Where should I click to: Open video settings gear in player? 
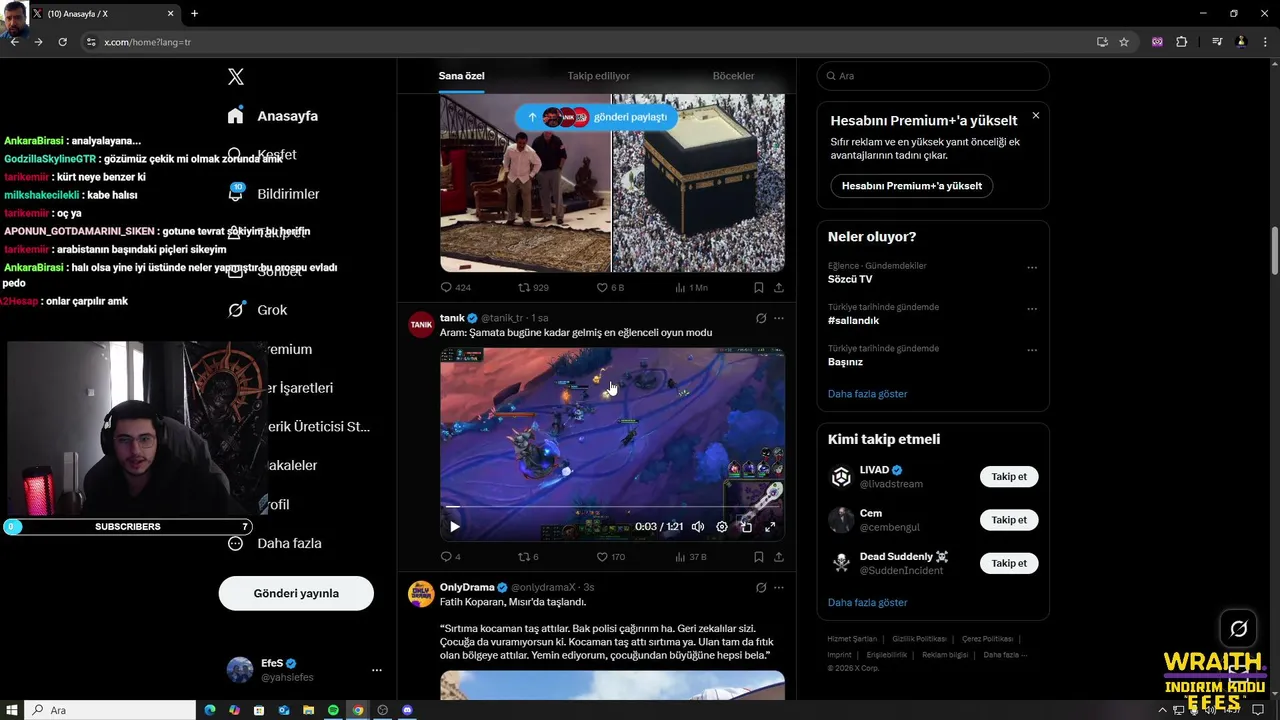point(722,527)
